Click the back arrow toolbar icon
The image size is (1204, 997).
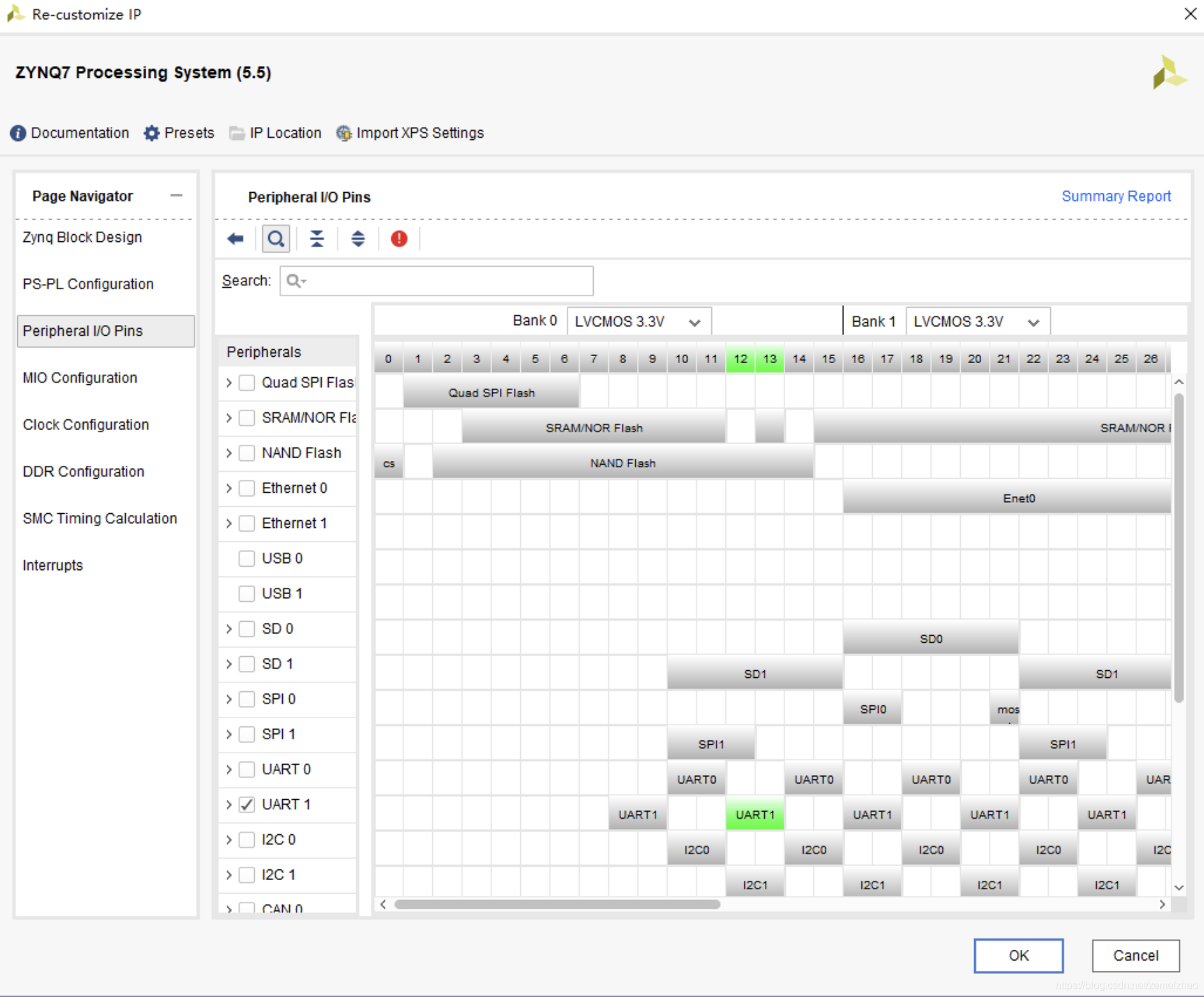236,239
